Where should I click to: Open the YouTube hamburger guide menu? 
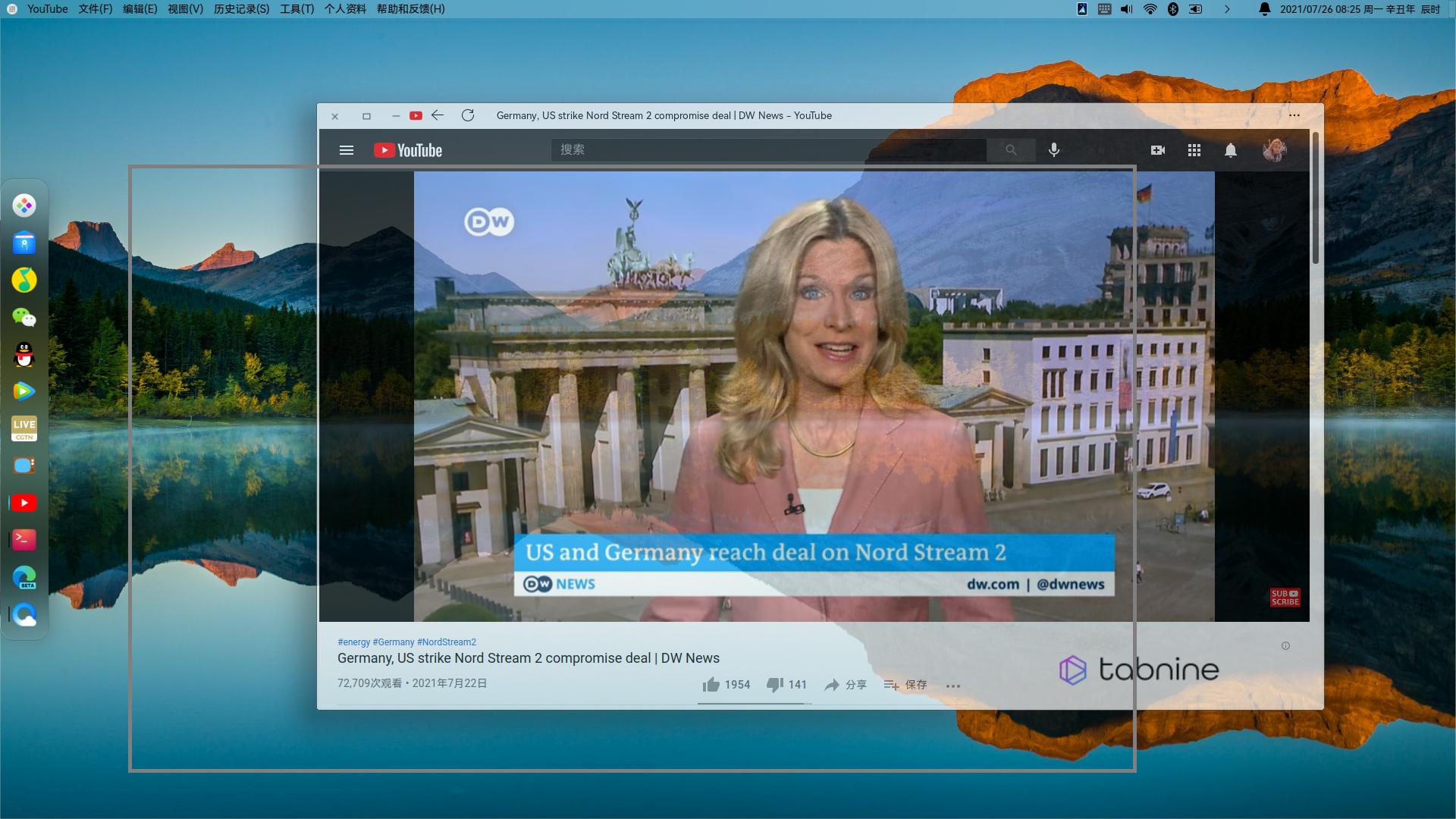(347, 150)
